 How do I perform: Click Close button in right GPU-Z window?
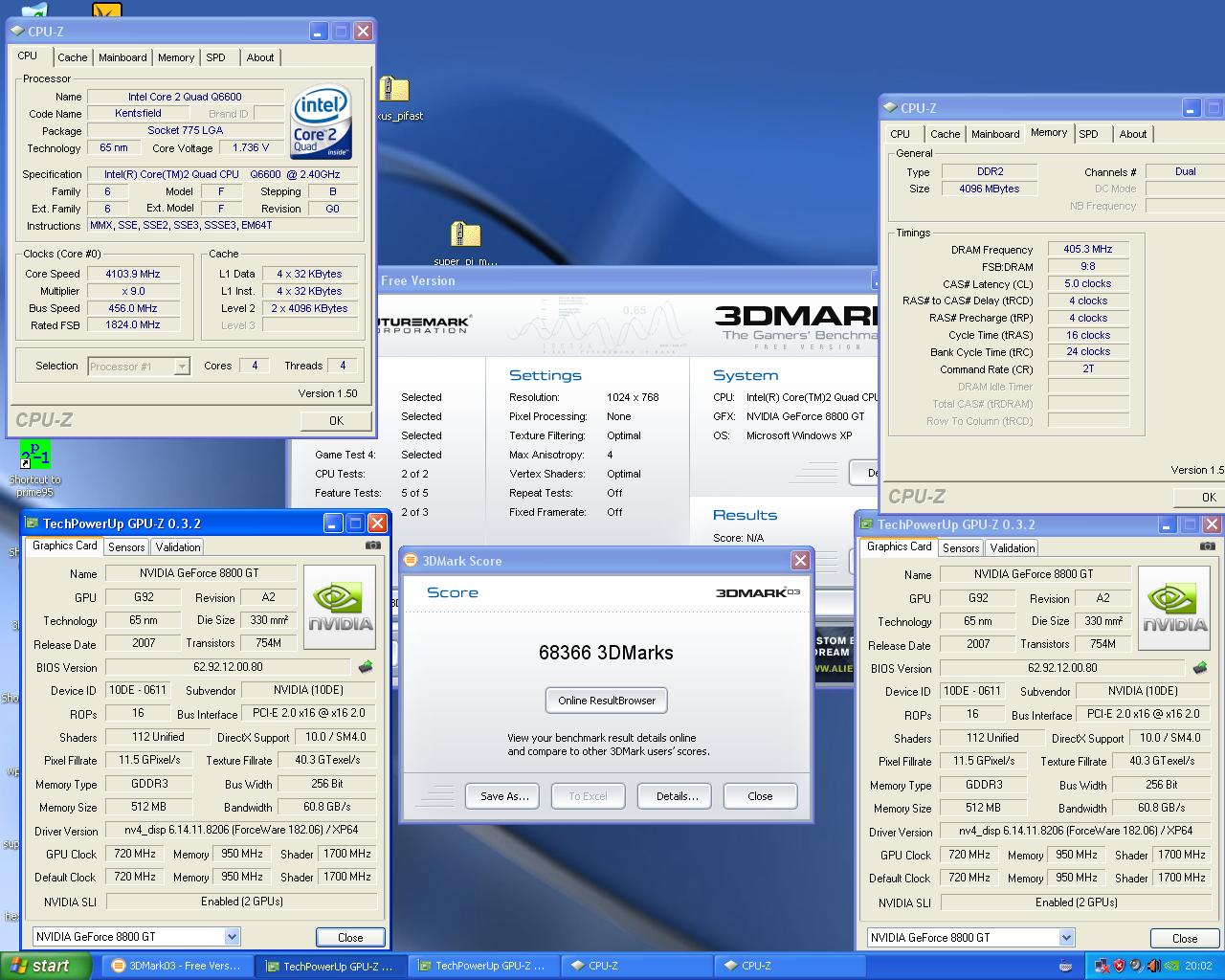[1185, 939]
